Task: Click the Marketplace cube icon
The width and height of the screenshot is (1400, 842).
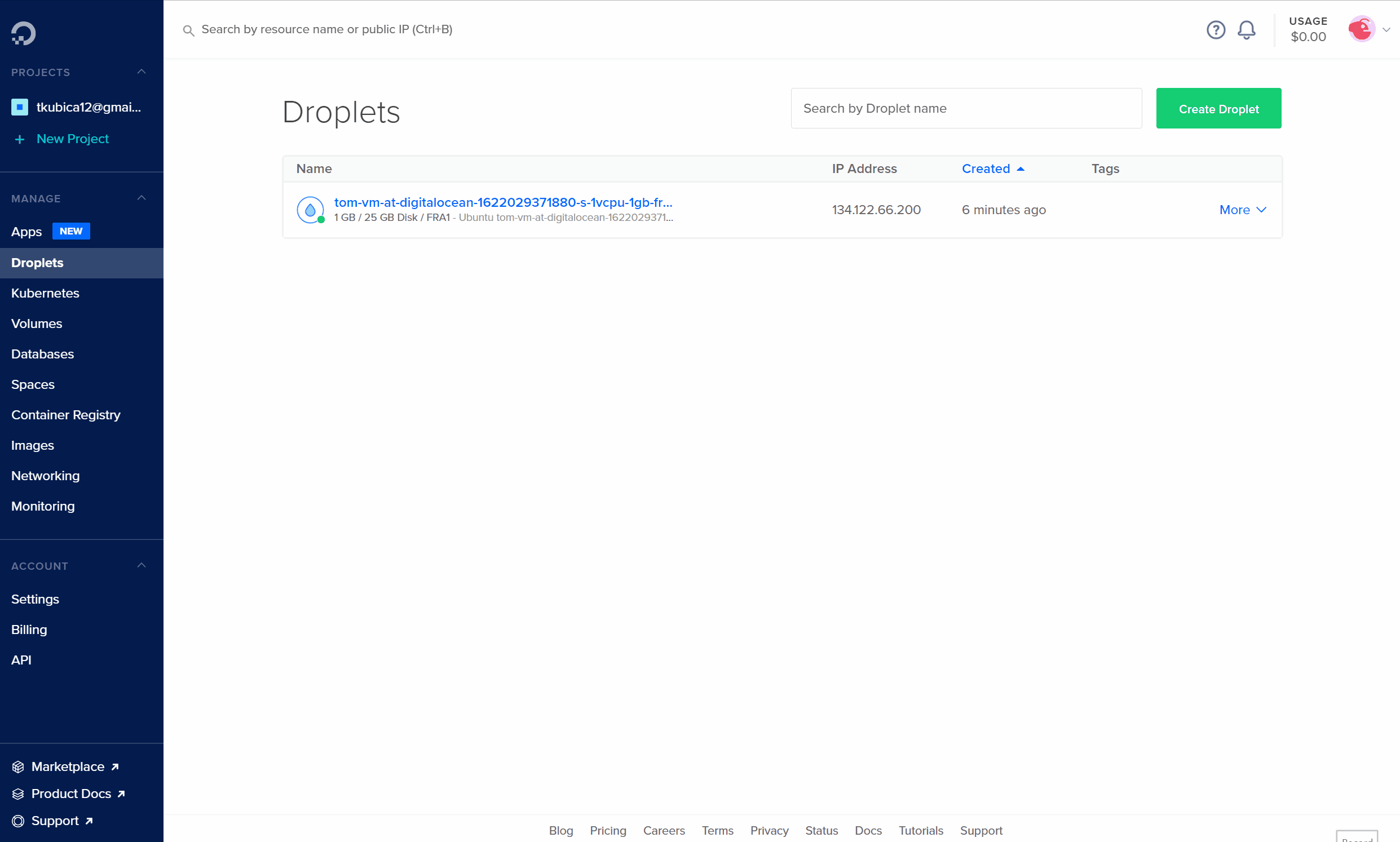Action: point(18,766)
